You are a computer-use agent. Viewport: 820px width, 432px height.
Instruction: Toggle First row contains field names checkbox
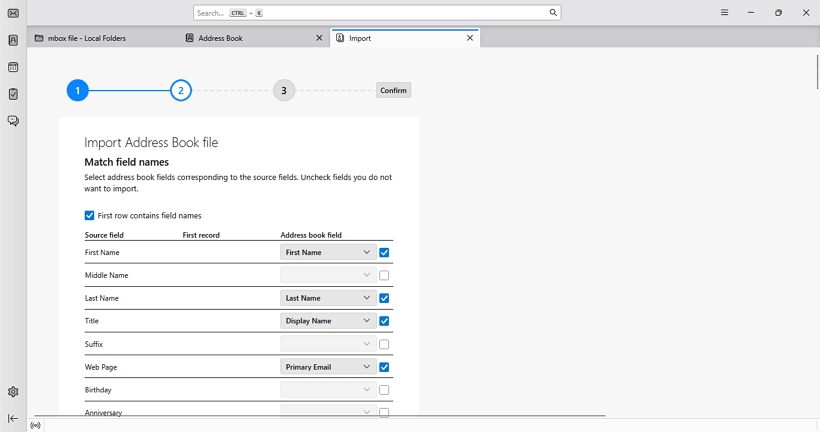(x=89, y=215)
